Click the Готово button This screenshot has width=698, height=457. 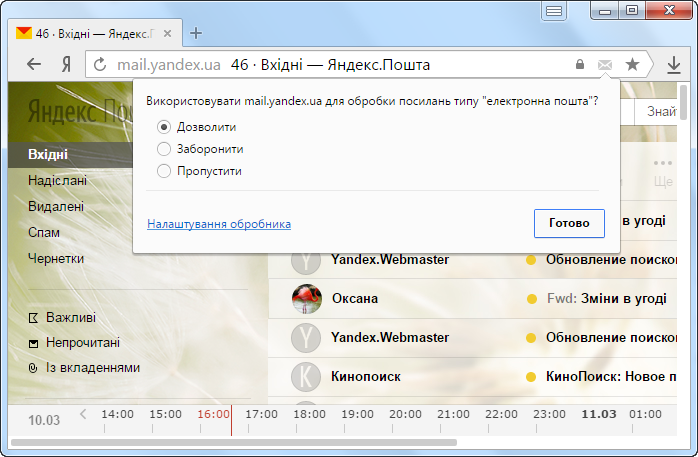point(569,223)
